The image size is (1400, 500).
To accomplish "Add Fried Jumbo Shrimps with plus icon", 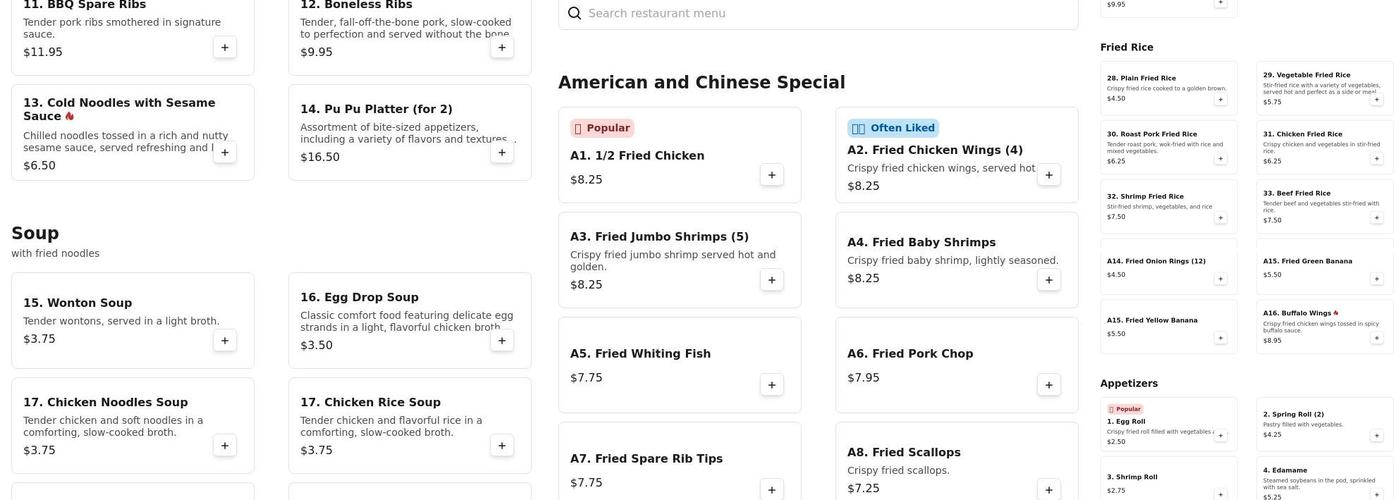I will click(771, 280).
